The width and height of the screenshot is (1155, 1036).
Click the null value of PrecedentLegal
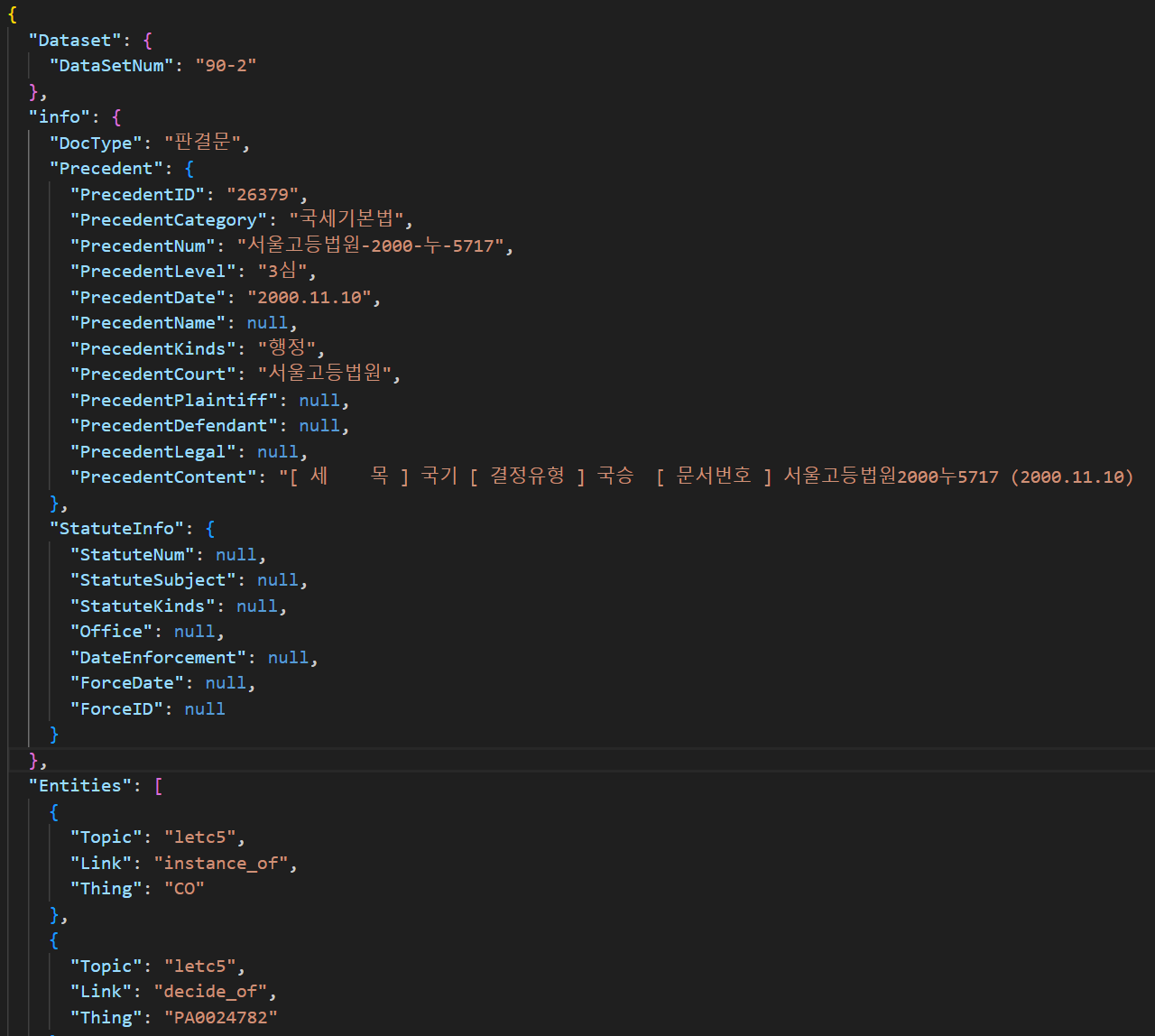tap(278, 452)
